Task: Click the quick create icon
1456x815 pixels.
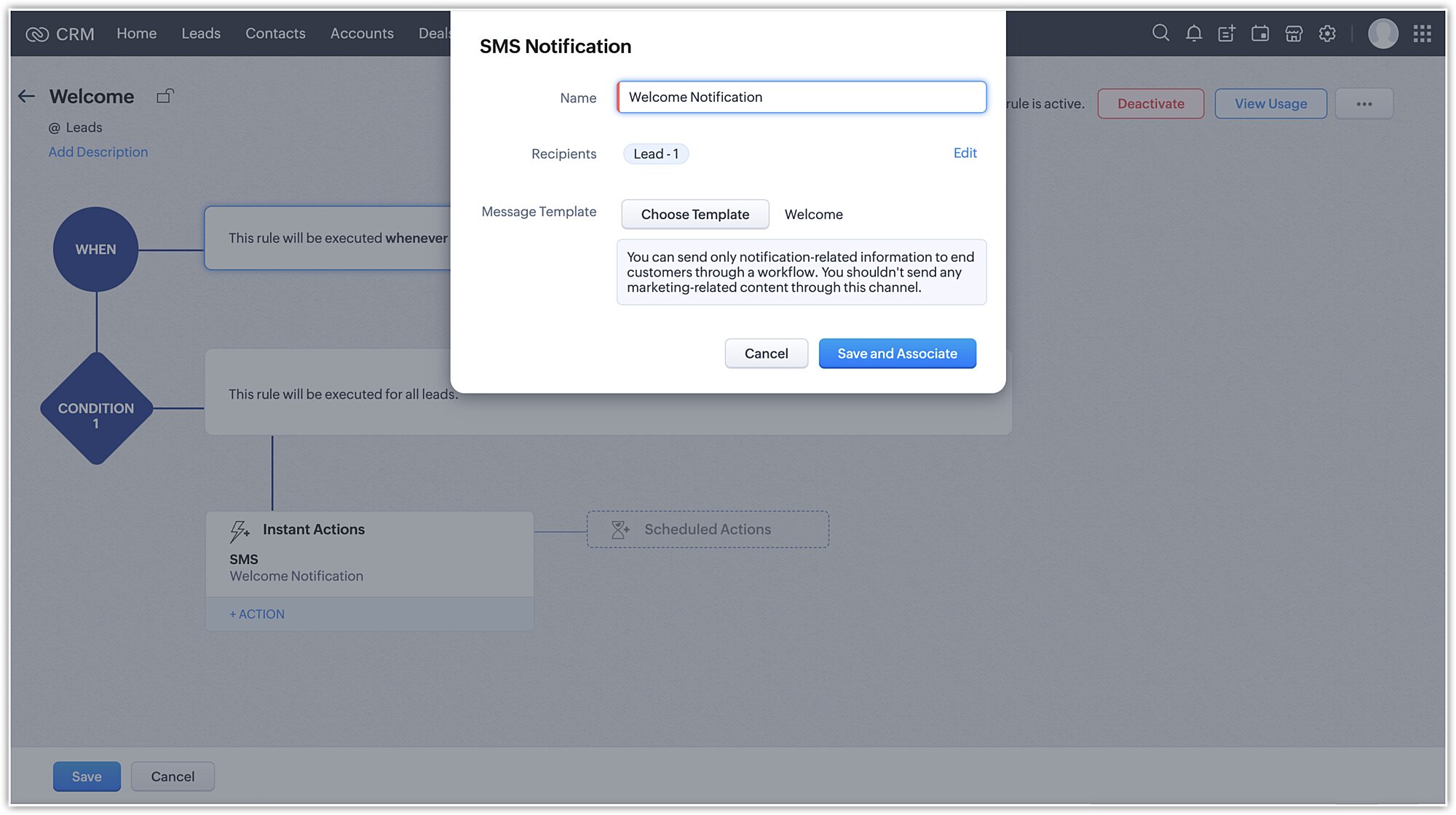Action: pos(1227,33)
